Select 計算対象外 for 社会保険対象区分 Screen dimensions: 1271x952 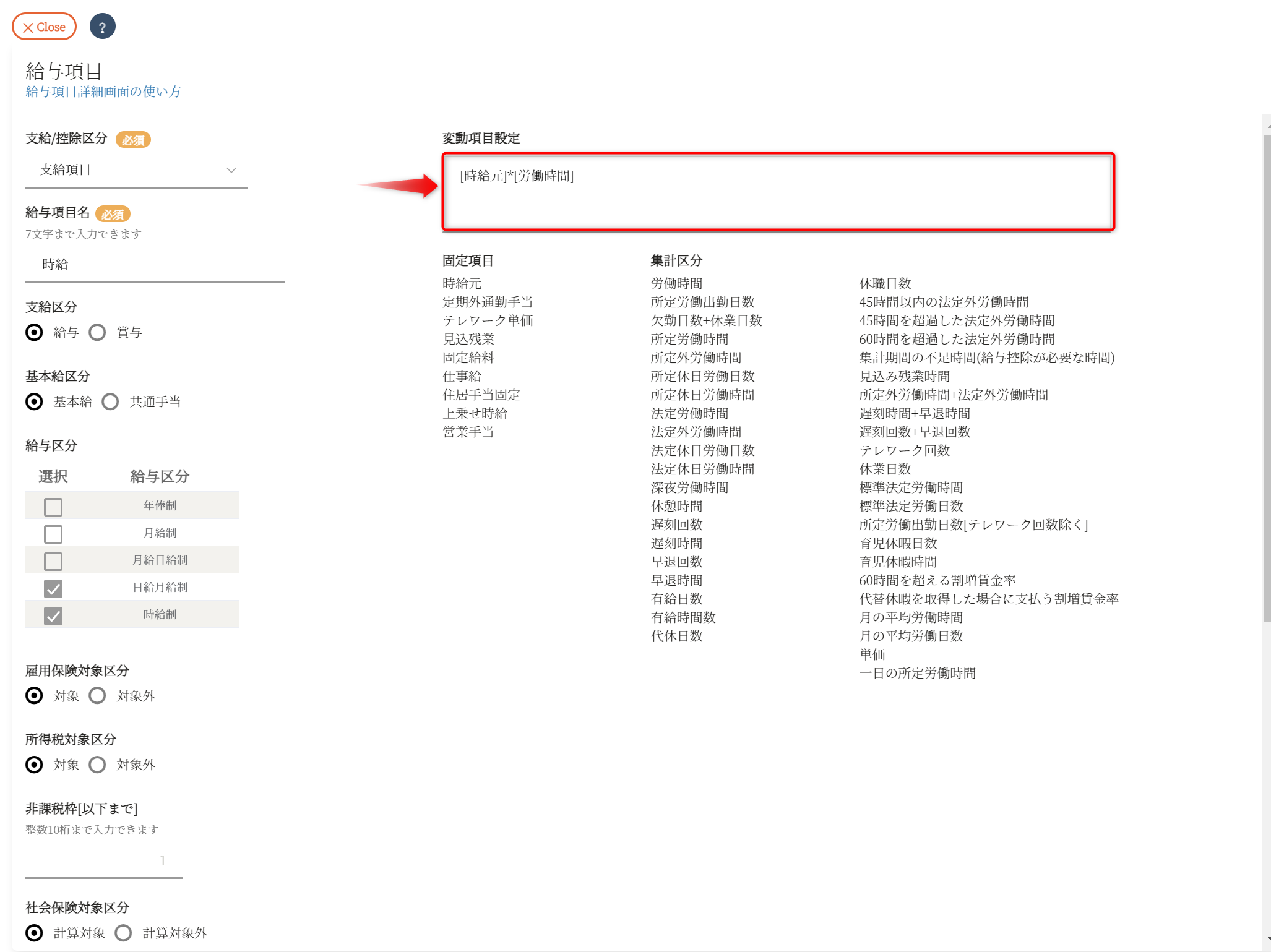(x=123, y=933)
